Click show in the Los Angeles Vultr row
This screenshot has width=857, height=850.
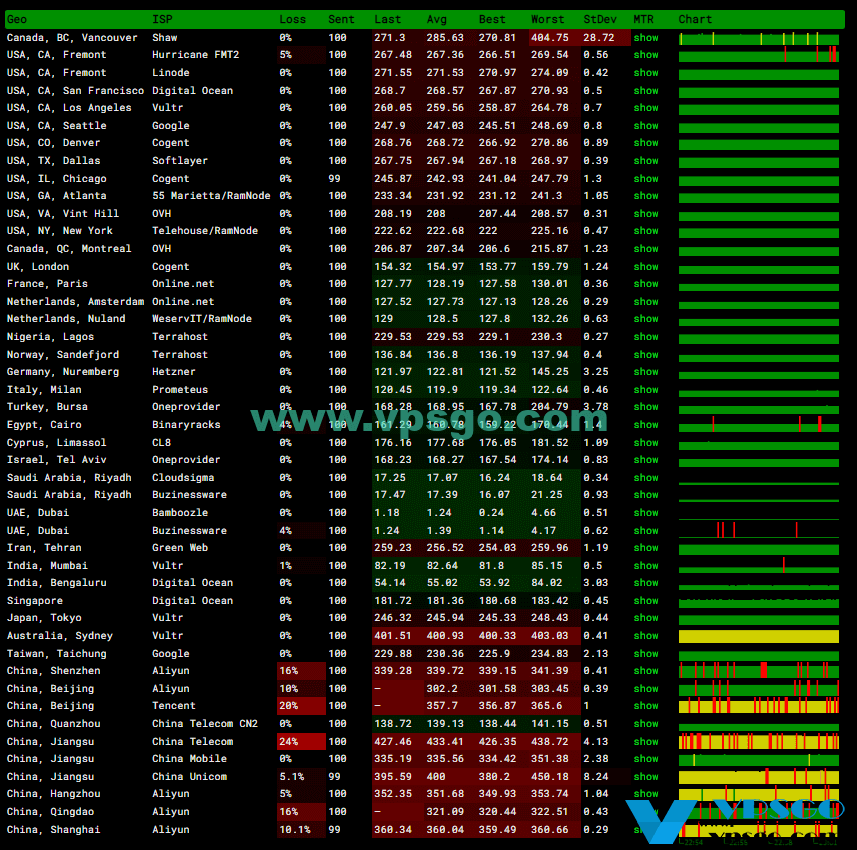pyautogui.click(x=645, y=108)
